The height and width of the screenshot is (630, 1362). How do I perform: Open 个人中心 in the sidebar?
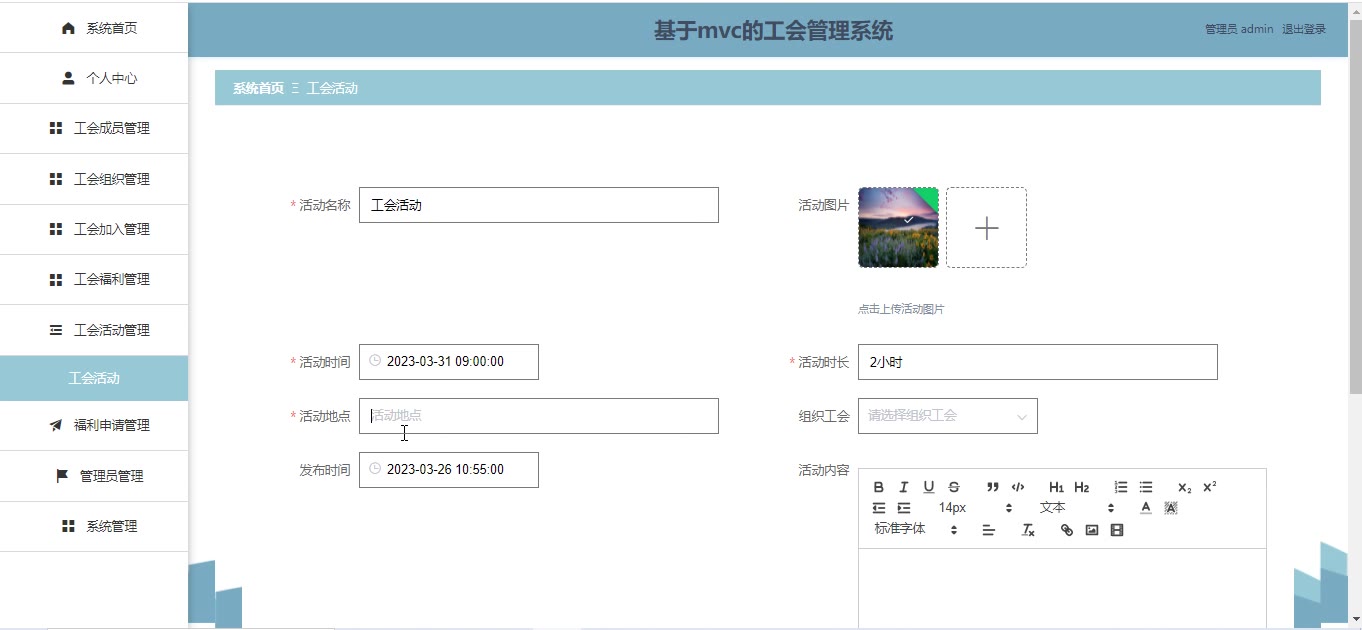click(94, 78)
